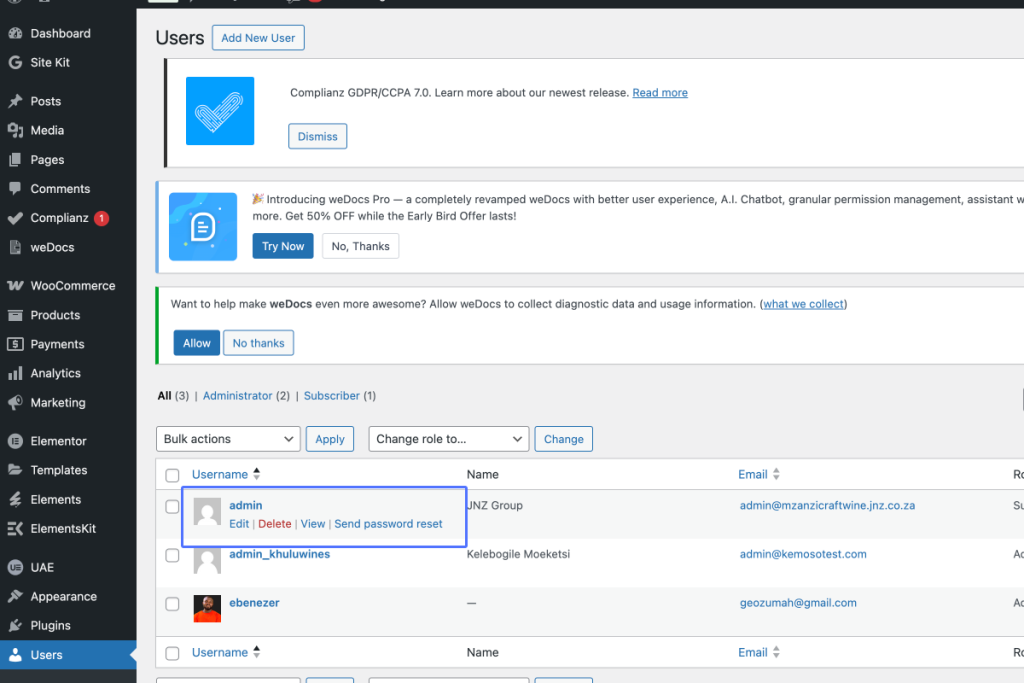Tick the checkbox for the admin user
Image resolution: width=1024 pixels, height=683 pixels.
tap(172, 507)
